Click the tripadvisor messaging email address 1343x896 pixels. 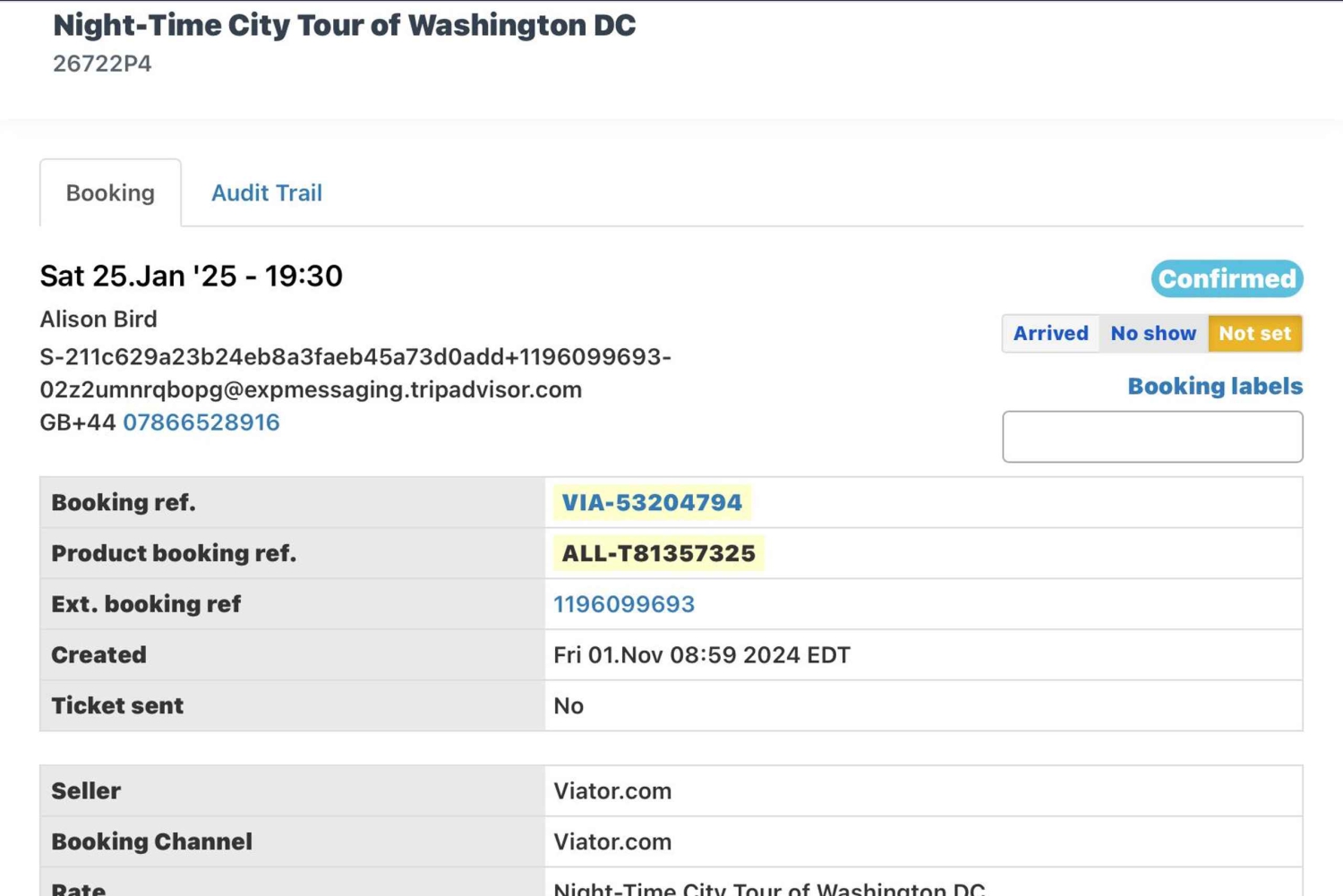pyautogui.click(x=355, y=372)
